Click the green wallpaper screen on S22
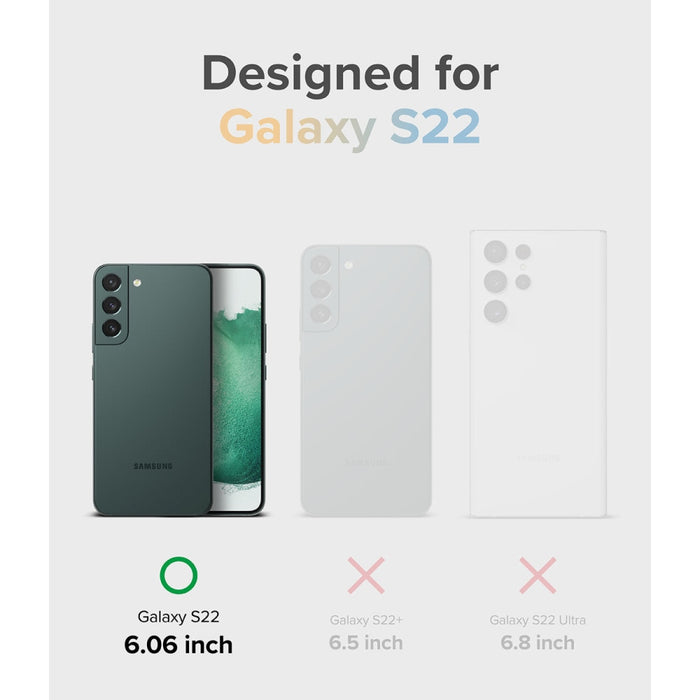Screen dimensions: 700x700 pos(236,389)
